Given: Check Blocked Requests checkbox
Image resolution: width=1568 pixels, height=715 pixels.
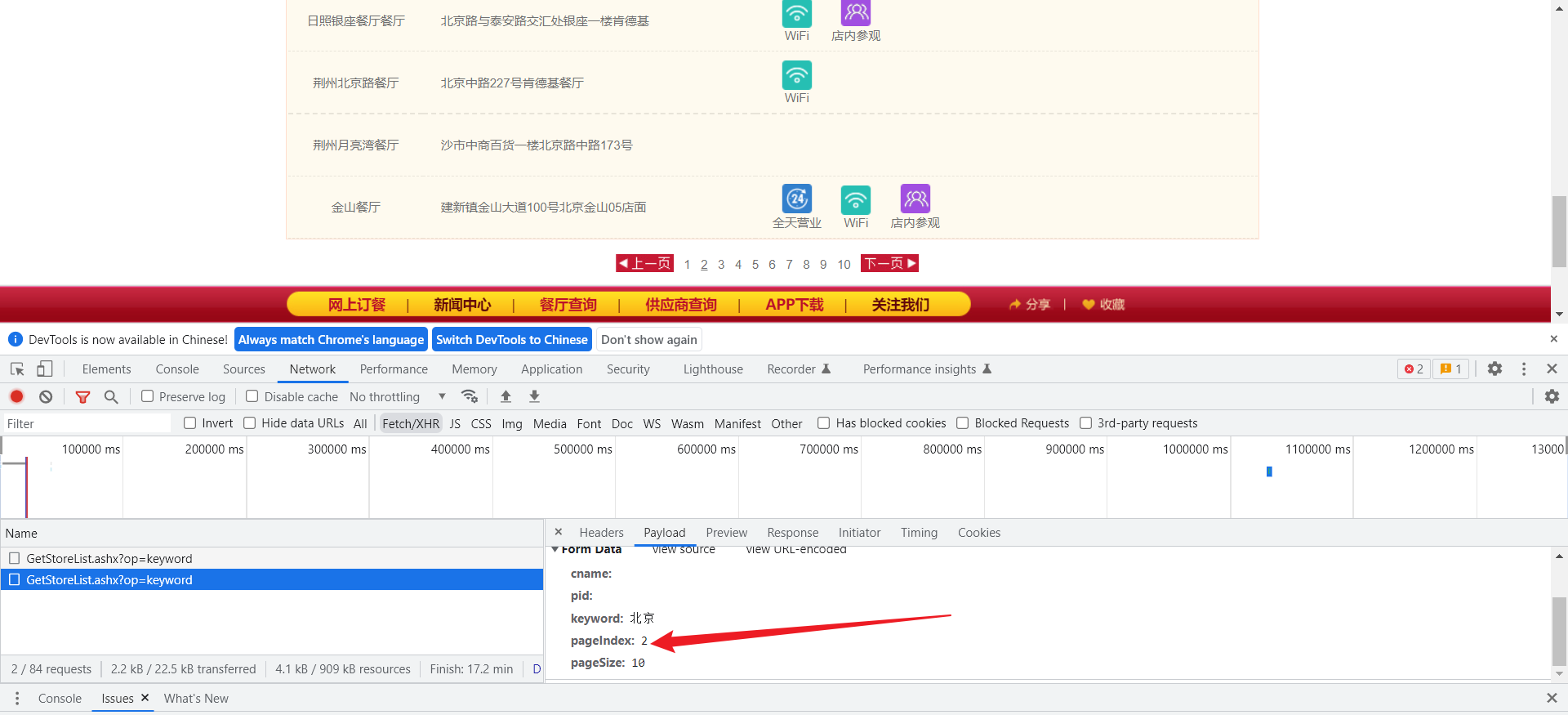Looking at the screenshot, I should [x=963, y=422].
